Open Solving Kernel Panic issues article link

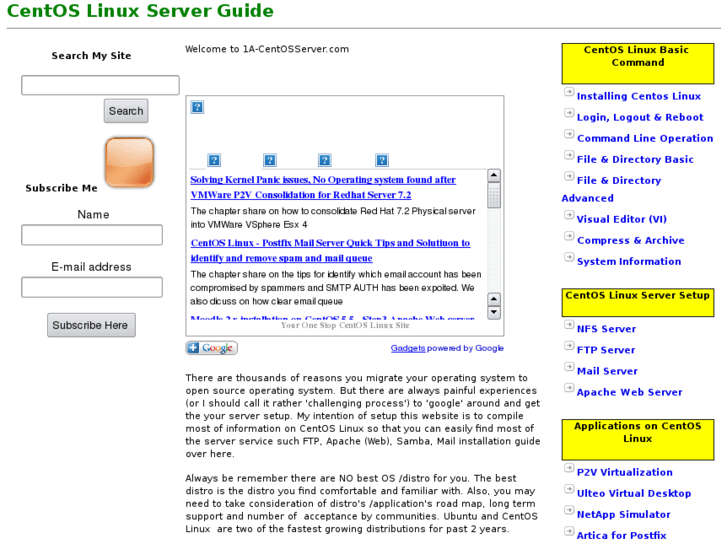(x=323, y=187)
